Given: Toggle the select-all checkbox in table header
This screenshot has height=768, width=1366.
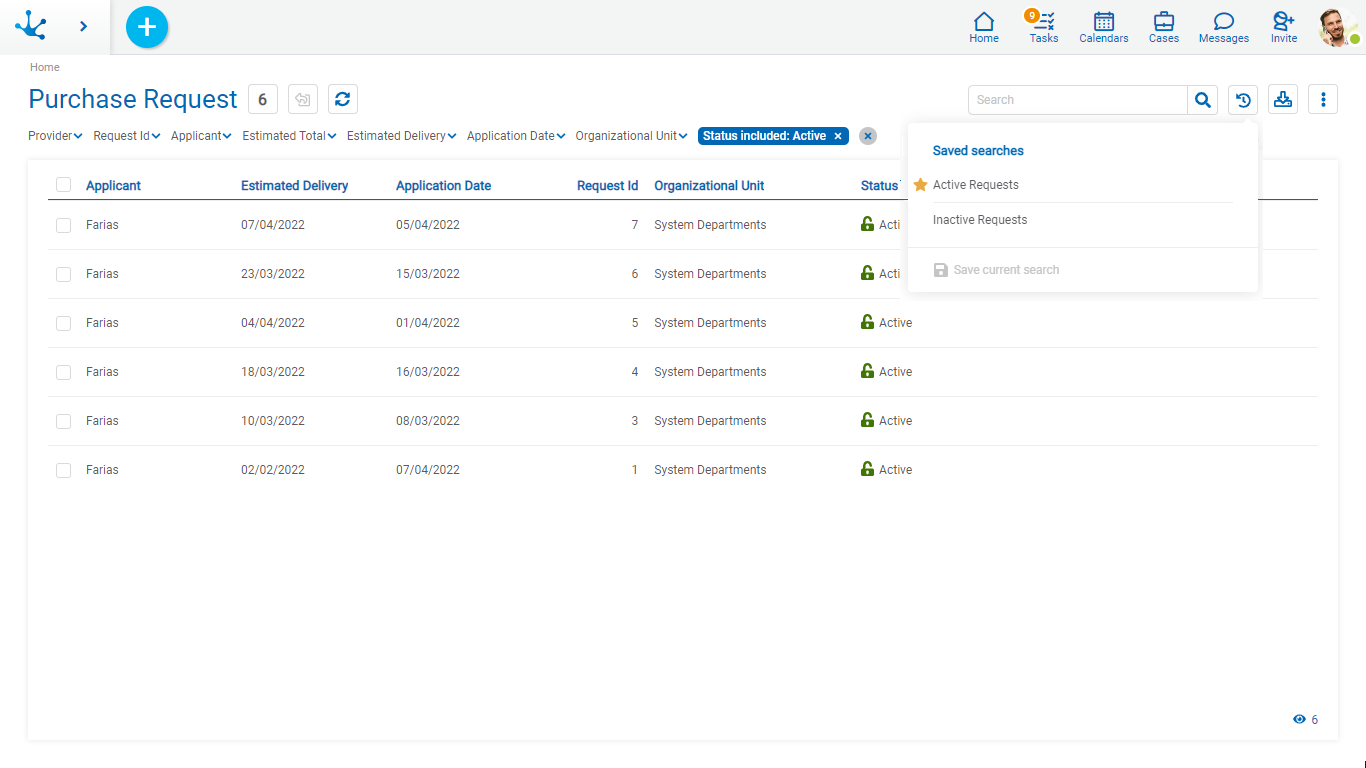Looking at the screenshot, I should tap(64, 185).
